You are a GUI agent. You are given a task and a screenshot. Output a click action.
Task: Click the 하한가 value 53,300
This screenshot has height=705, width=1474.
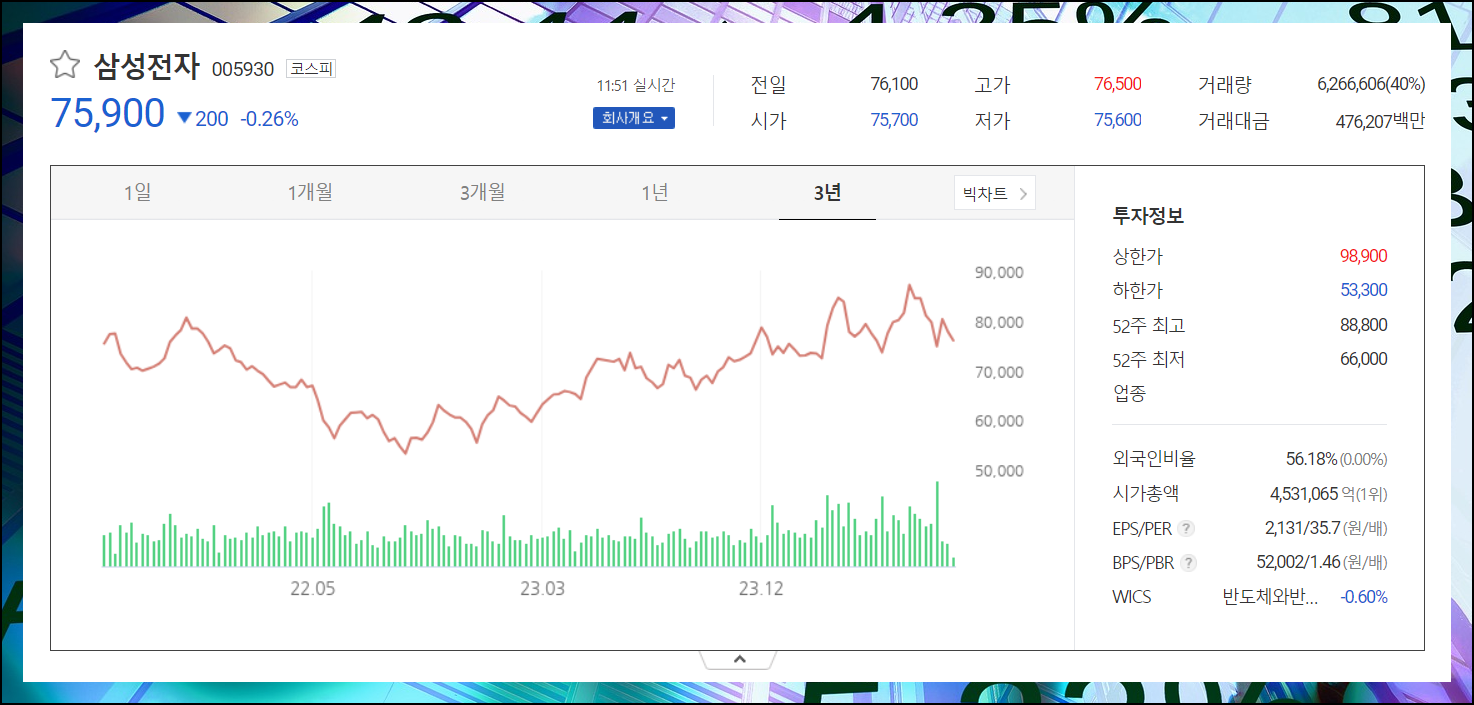(1364, 290)
